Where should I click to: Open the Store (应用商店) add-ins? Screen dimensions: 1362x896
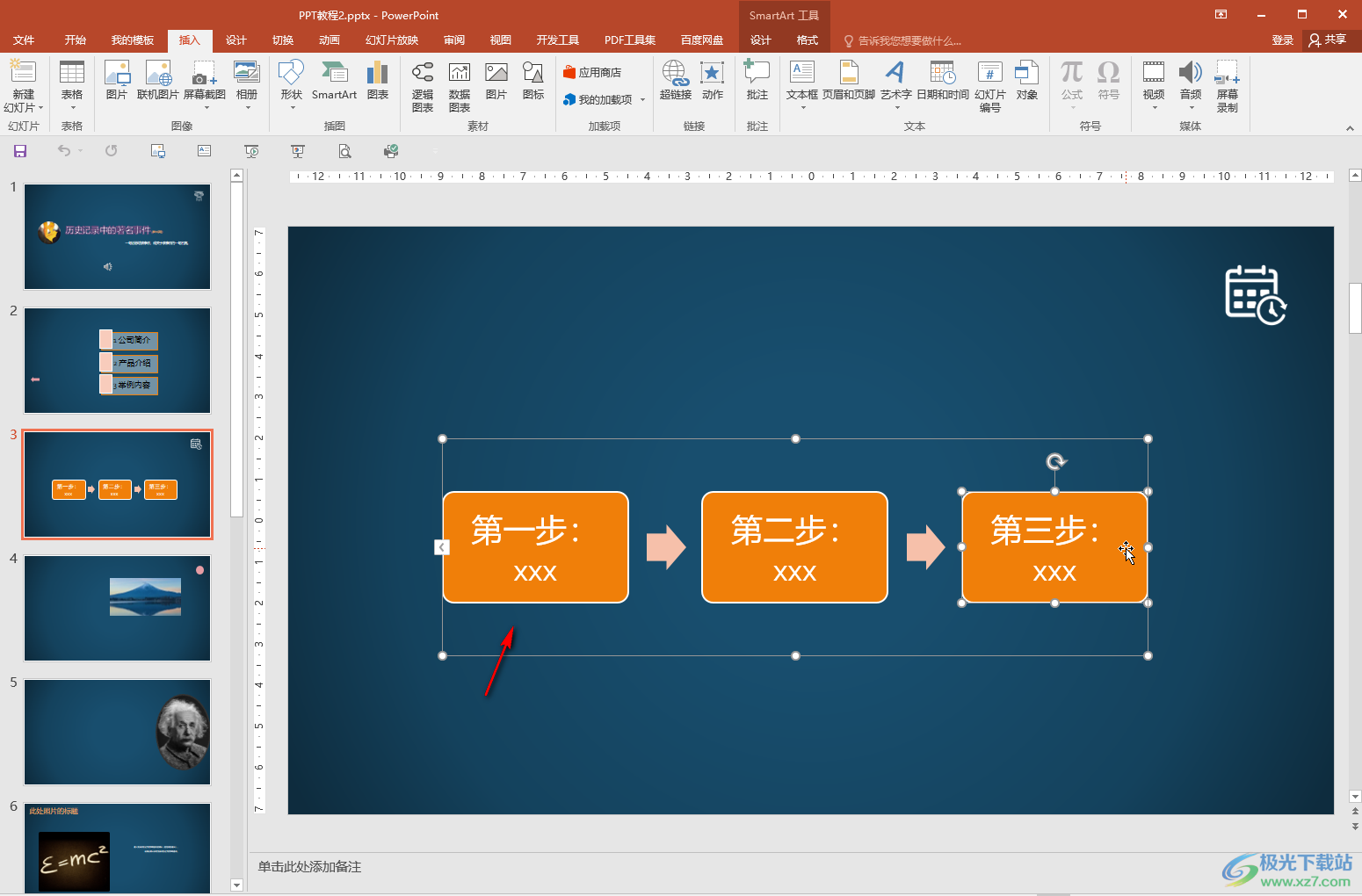(592, 72)
